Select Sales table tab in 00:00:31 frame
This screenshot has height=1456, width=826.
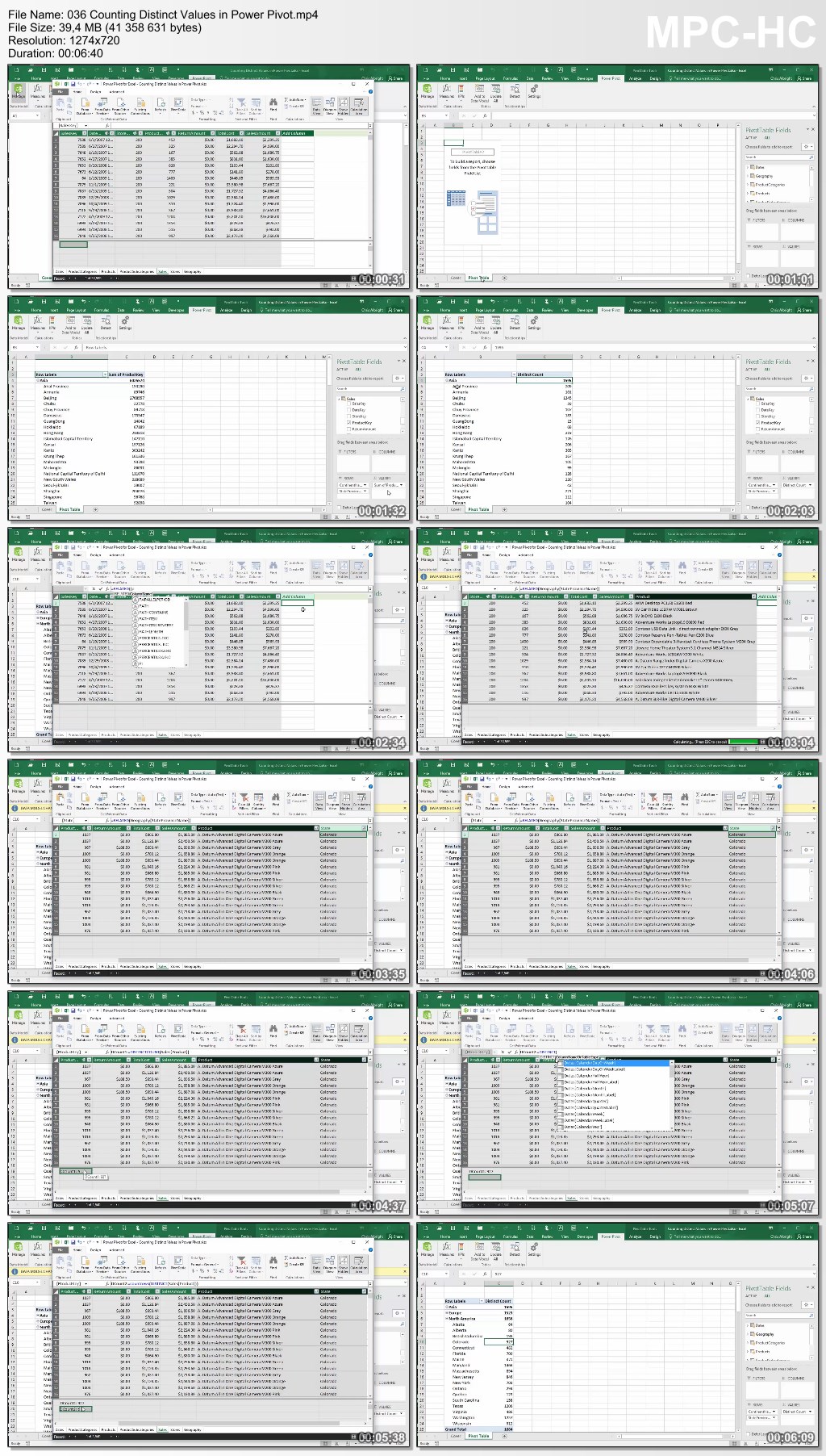[162, 271]
